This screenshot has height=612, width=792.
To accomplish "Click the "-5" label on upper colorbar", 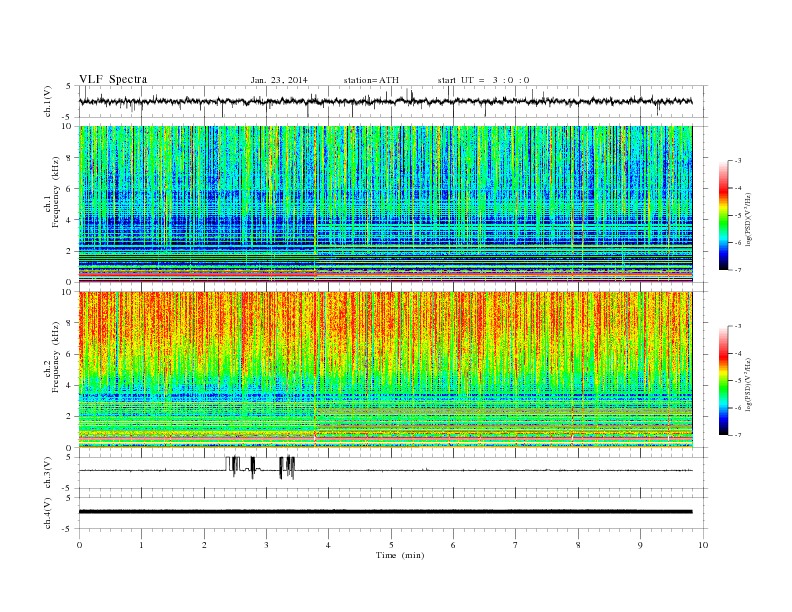I will [738, 215].
